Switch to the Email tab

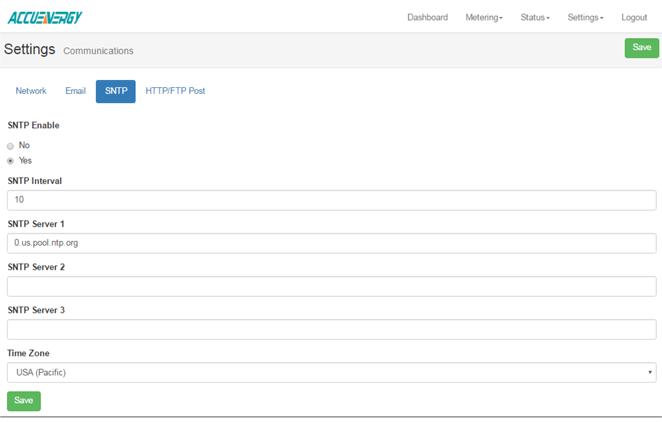pos(75,91)
